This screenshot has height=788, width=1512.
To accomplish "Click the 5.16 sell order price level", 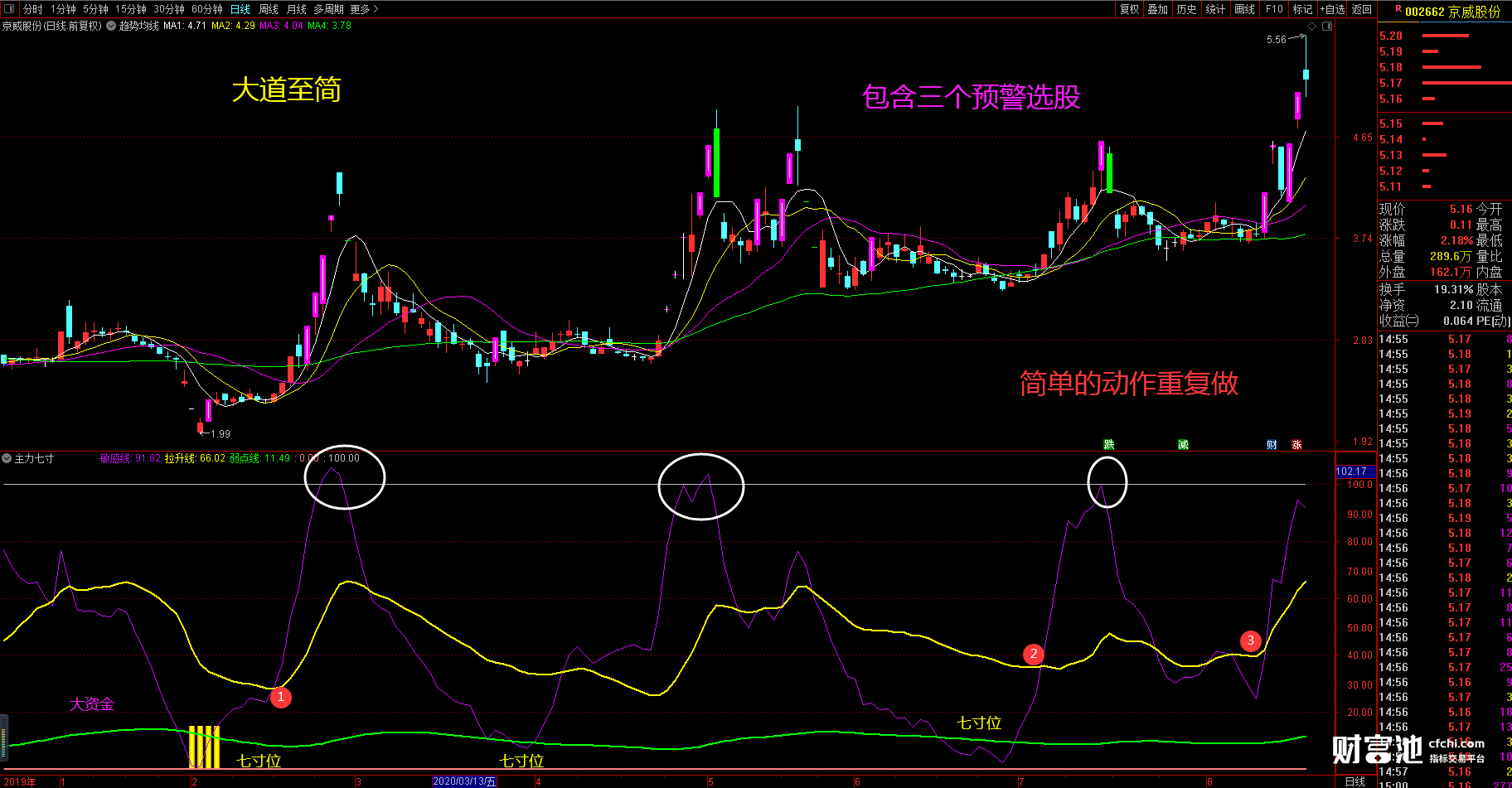I will tap(1391, 99).
